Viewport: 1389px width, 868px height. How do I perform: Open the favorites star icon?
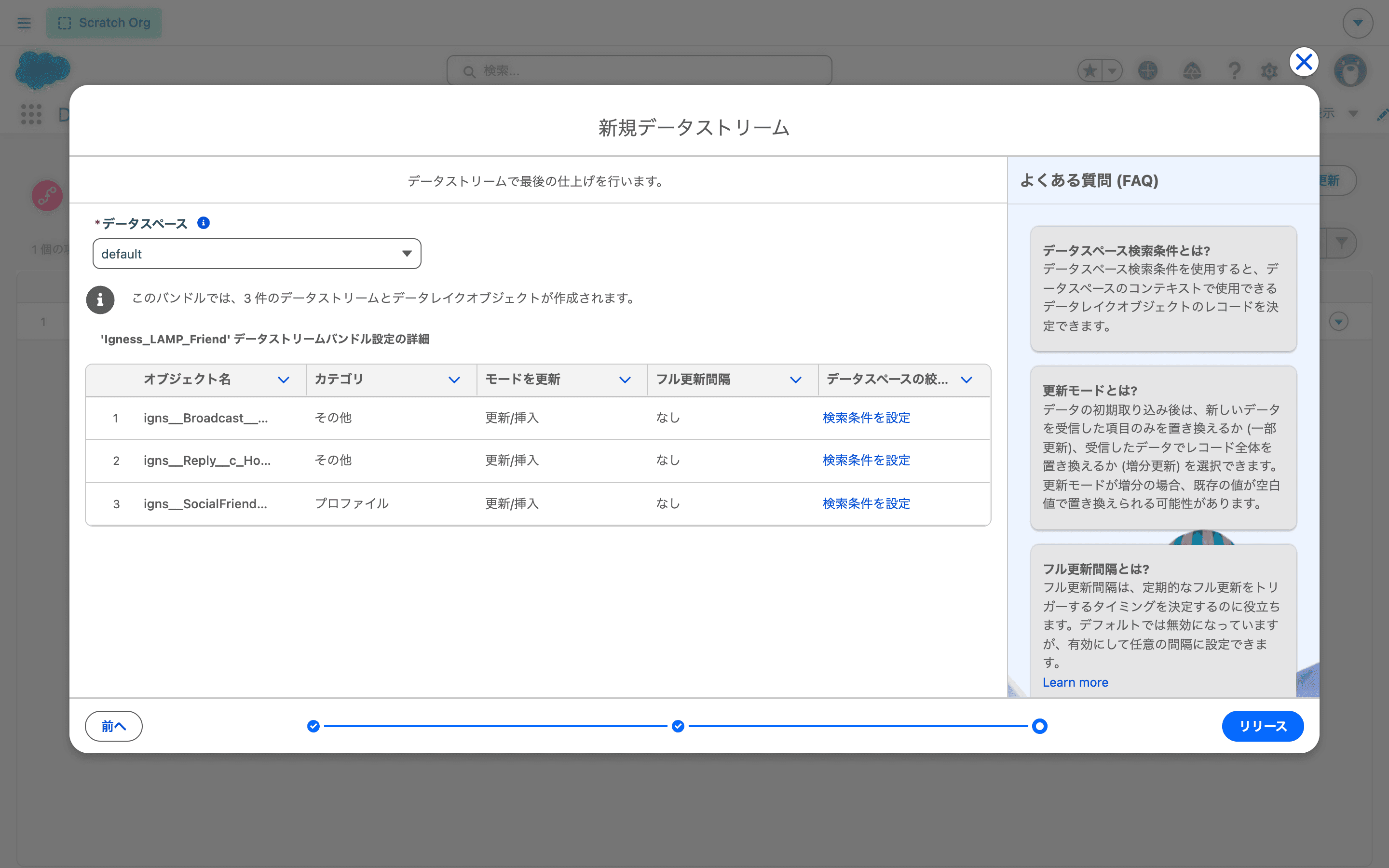(x=1090, y=70)
